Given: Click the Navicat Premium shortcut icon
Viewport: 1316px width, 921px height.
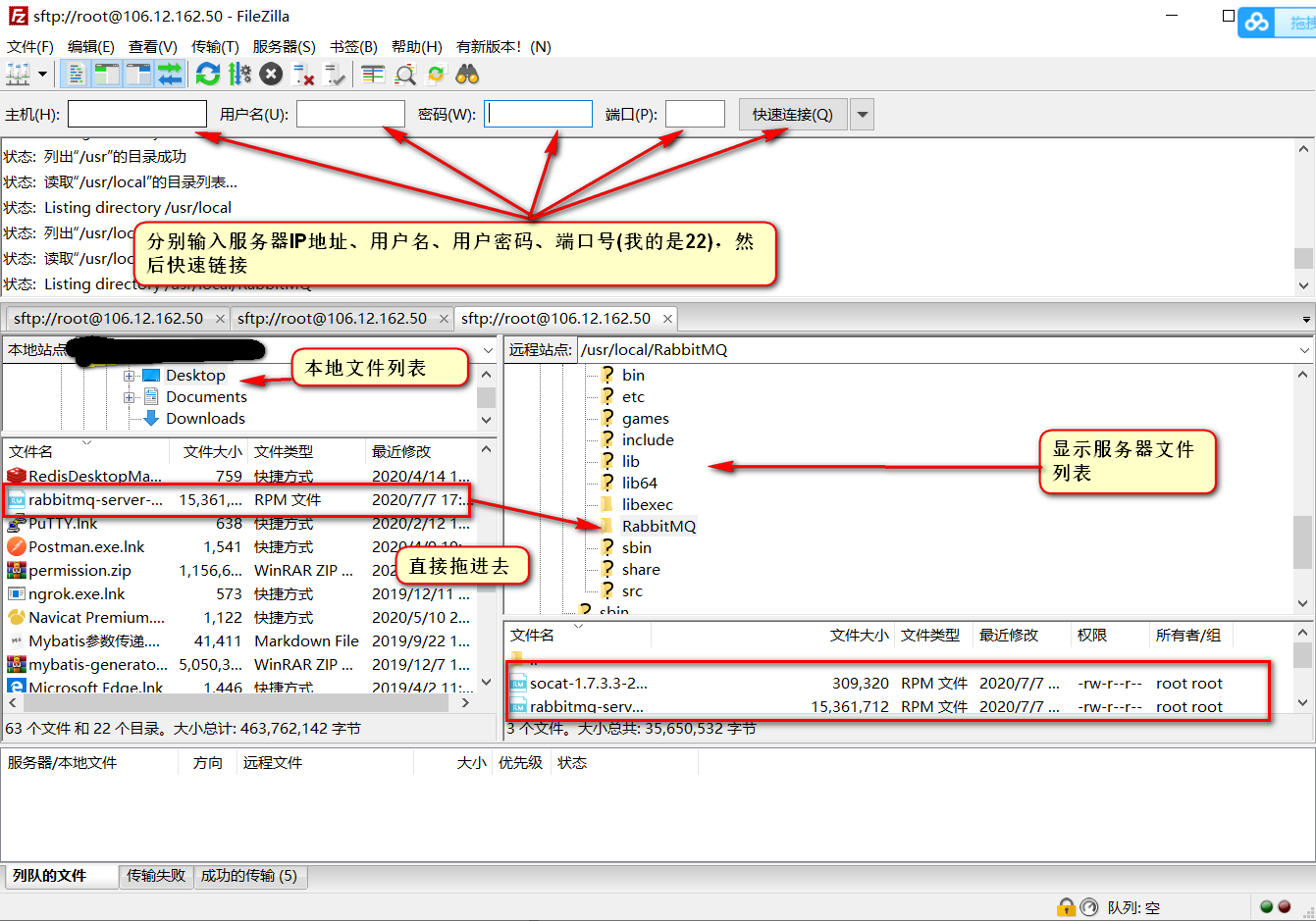Looking at the screenshot, I should click(x=17, y=617).
